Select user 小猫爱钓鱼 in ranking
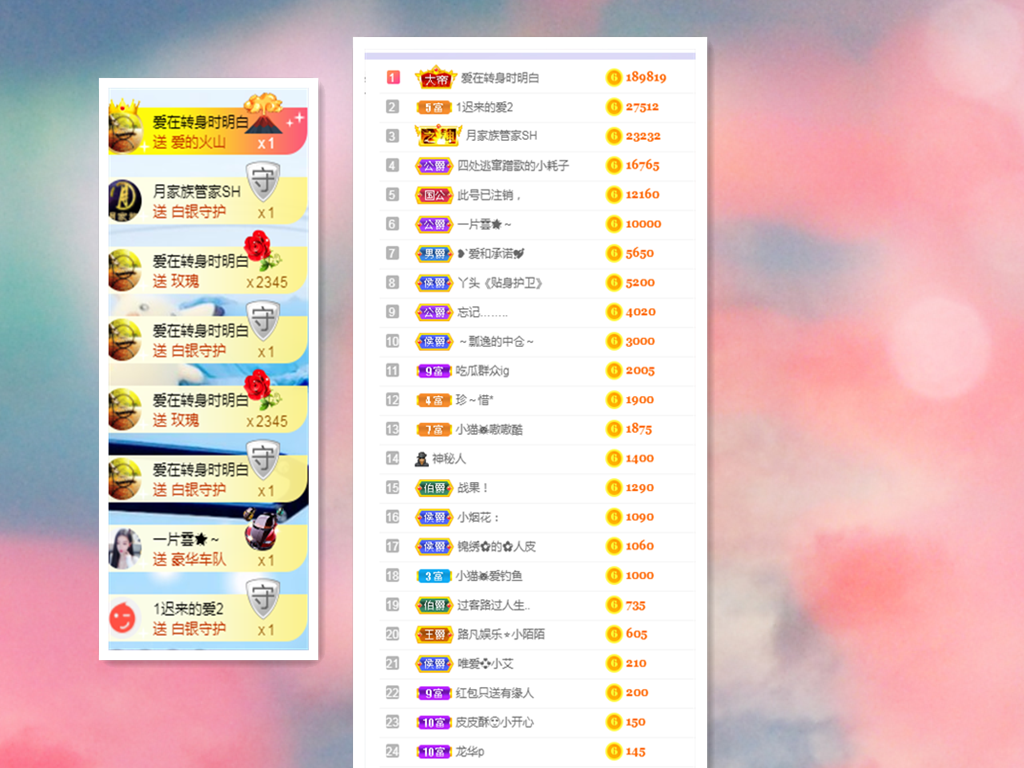 489,576
